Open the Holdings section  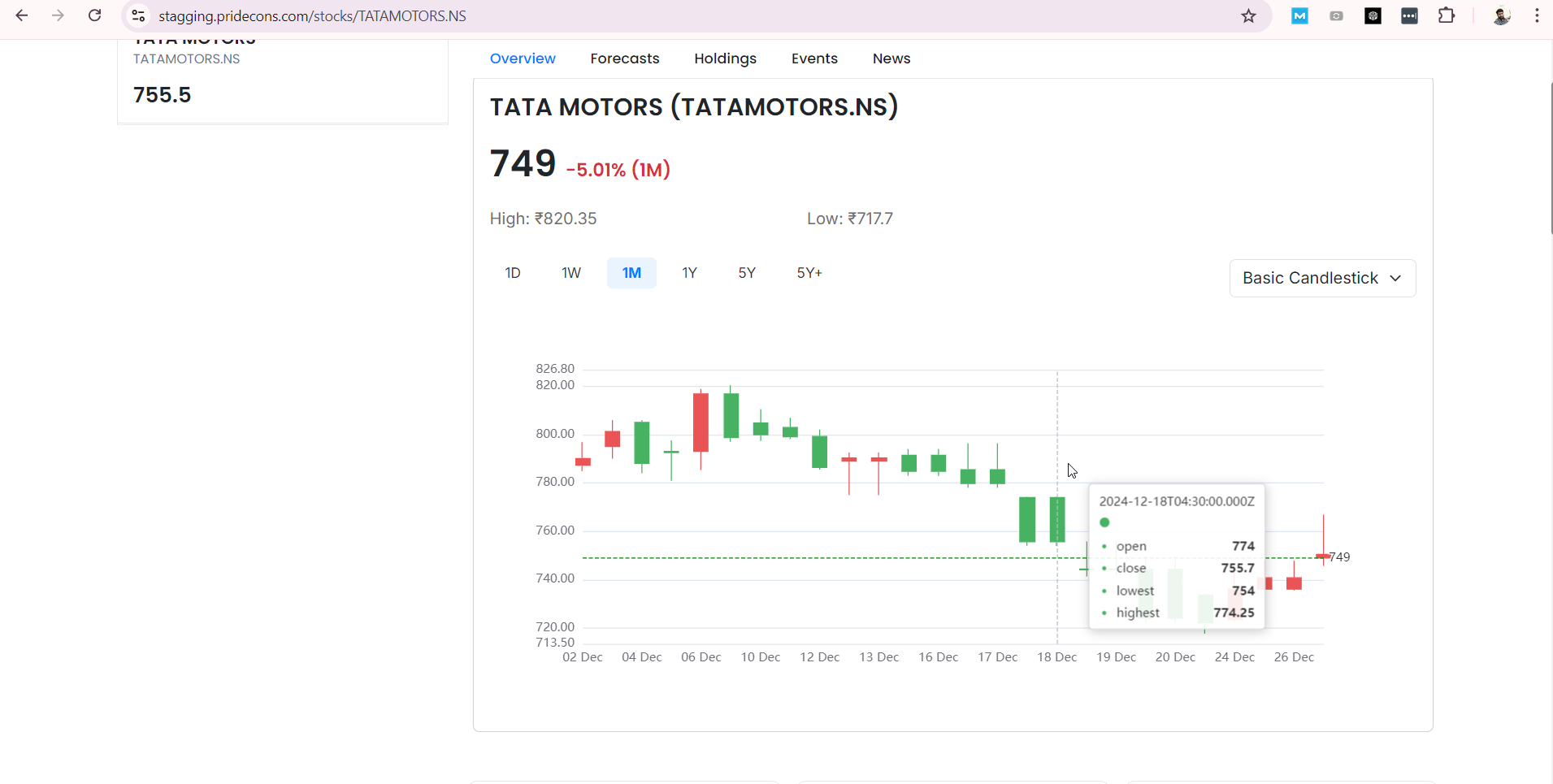(x=725, y=58)
